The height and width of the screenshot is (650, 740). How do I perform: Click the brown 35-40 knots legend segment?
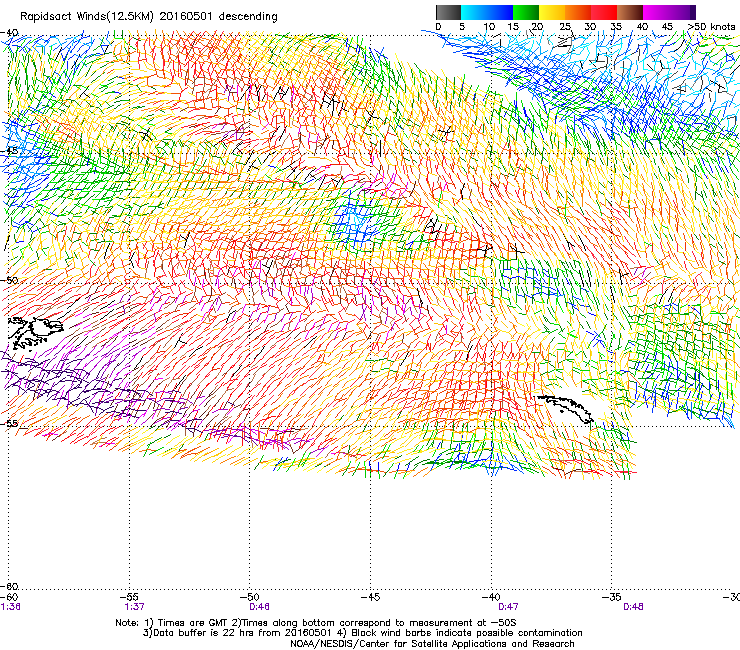pos(630,12)
